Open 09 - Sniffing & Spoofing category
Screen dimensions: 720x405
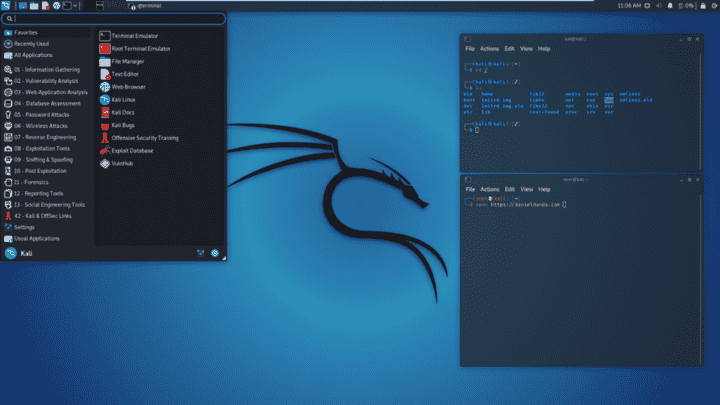coord(46,160)
